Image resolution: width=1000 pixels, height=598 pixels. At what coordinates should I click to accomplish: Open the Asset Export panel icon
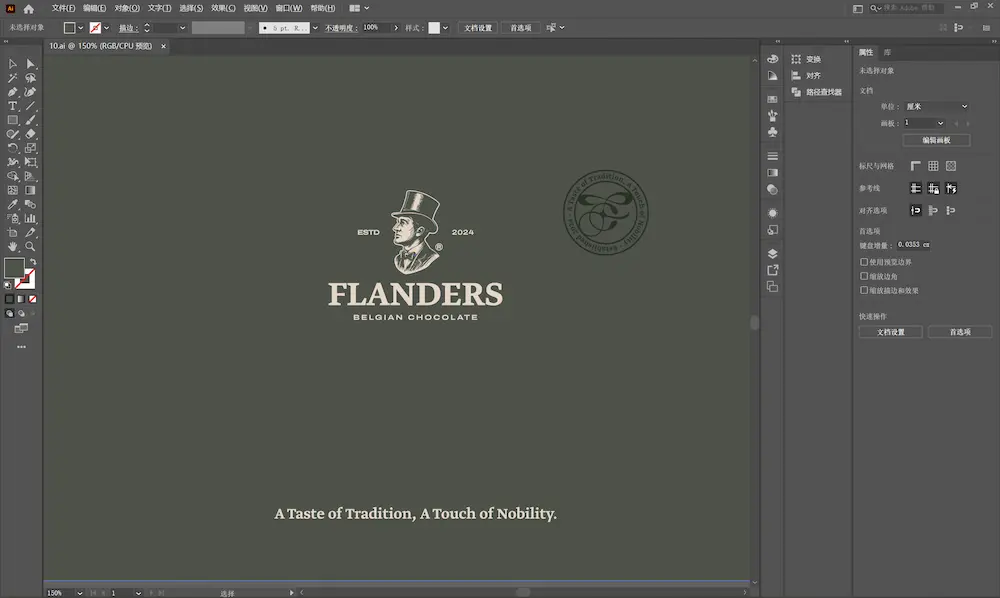(772, 270)
